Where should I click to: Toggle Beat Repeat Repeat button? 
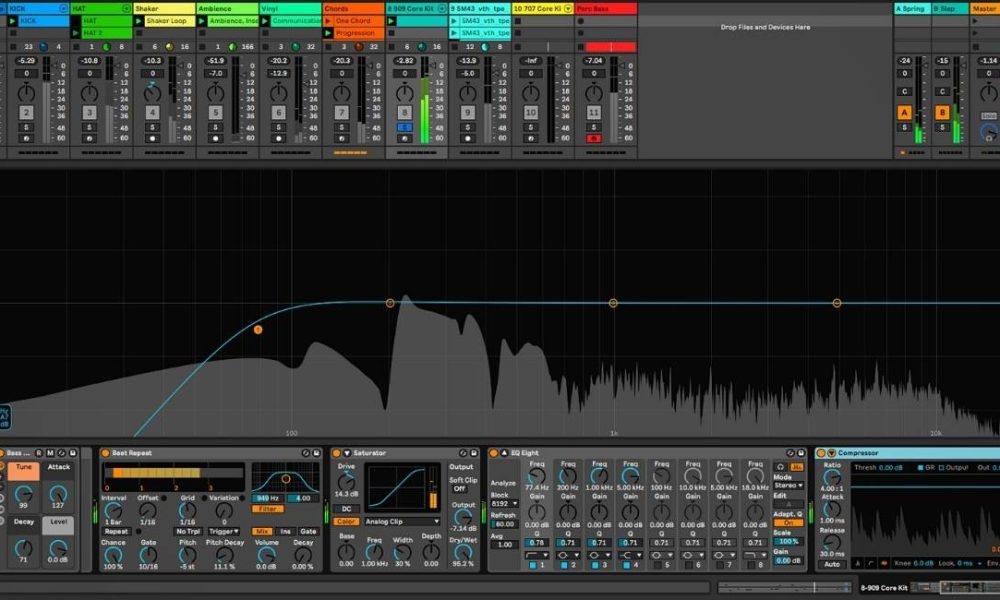coord(116,532)
